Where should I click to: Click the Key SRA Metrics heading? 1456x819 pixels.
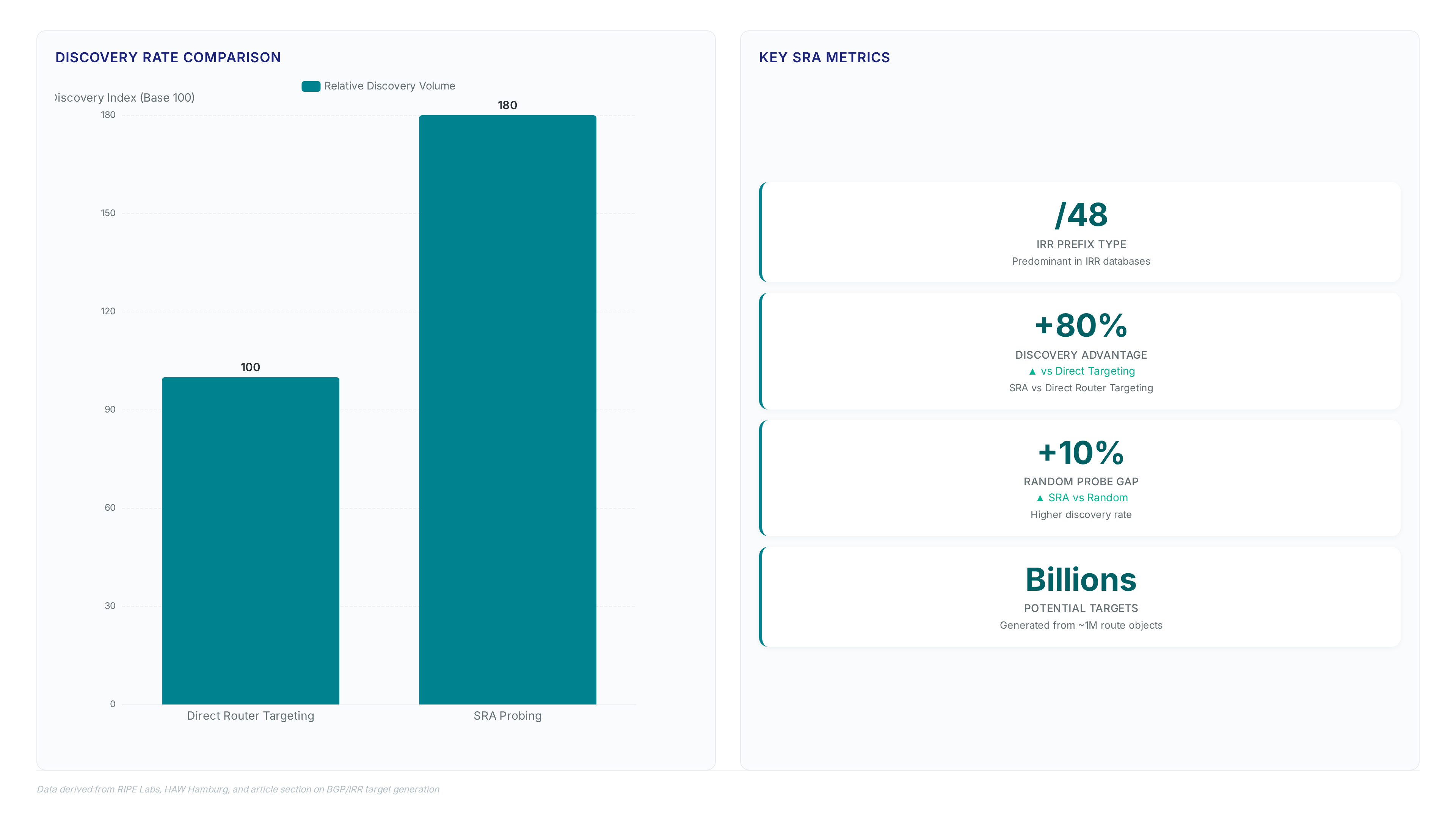point(824,57)
